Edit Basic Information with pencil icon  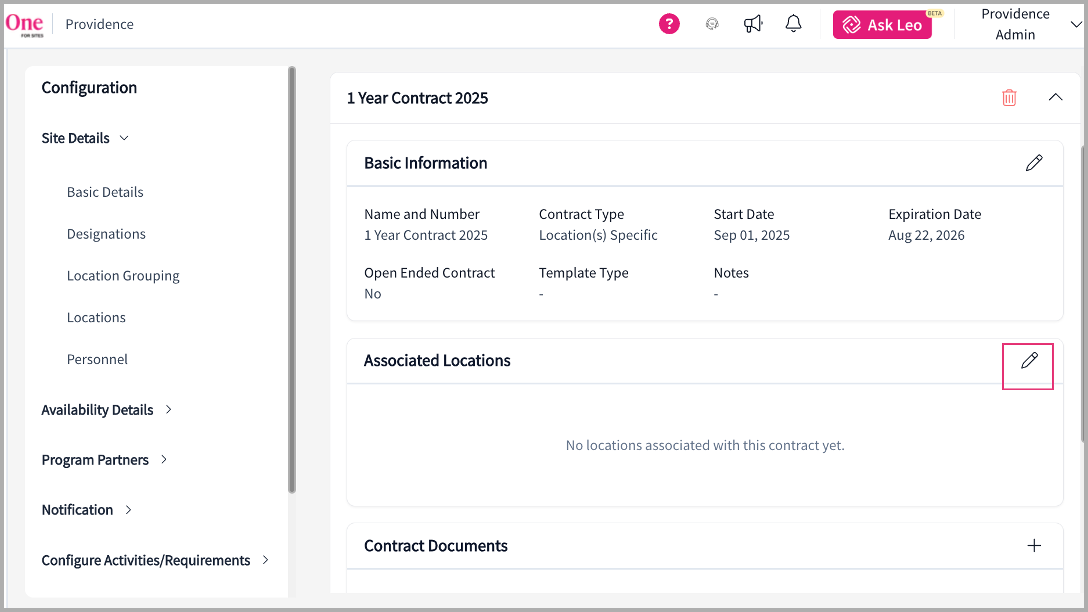tap(1034, 163)
